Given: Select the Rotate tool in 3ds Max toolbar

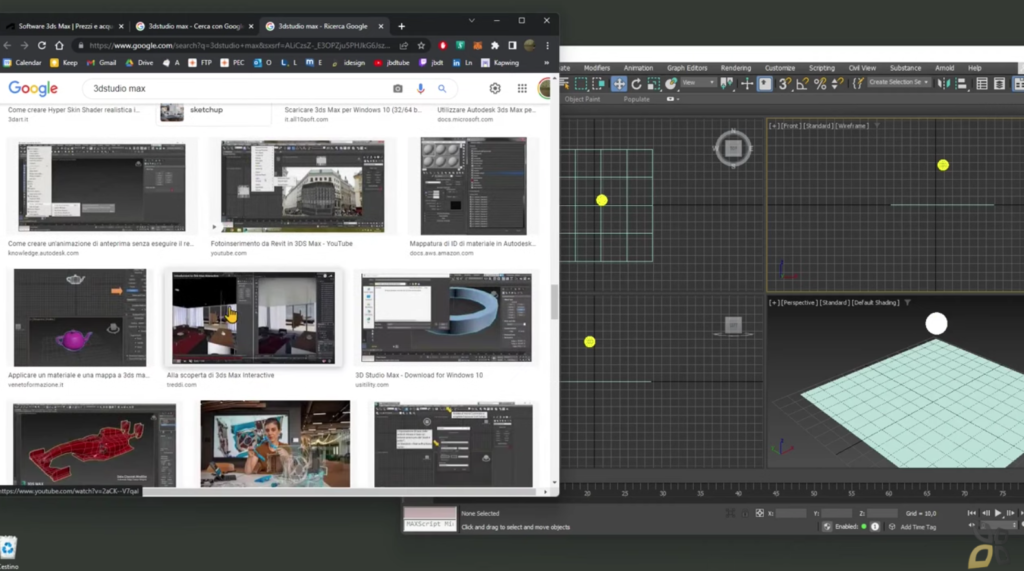Looking at the screenshot, I should coord(636,84).
